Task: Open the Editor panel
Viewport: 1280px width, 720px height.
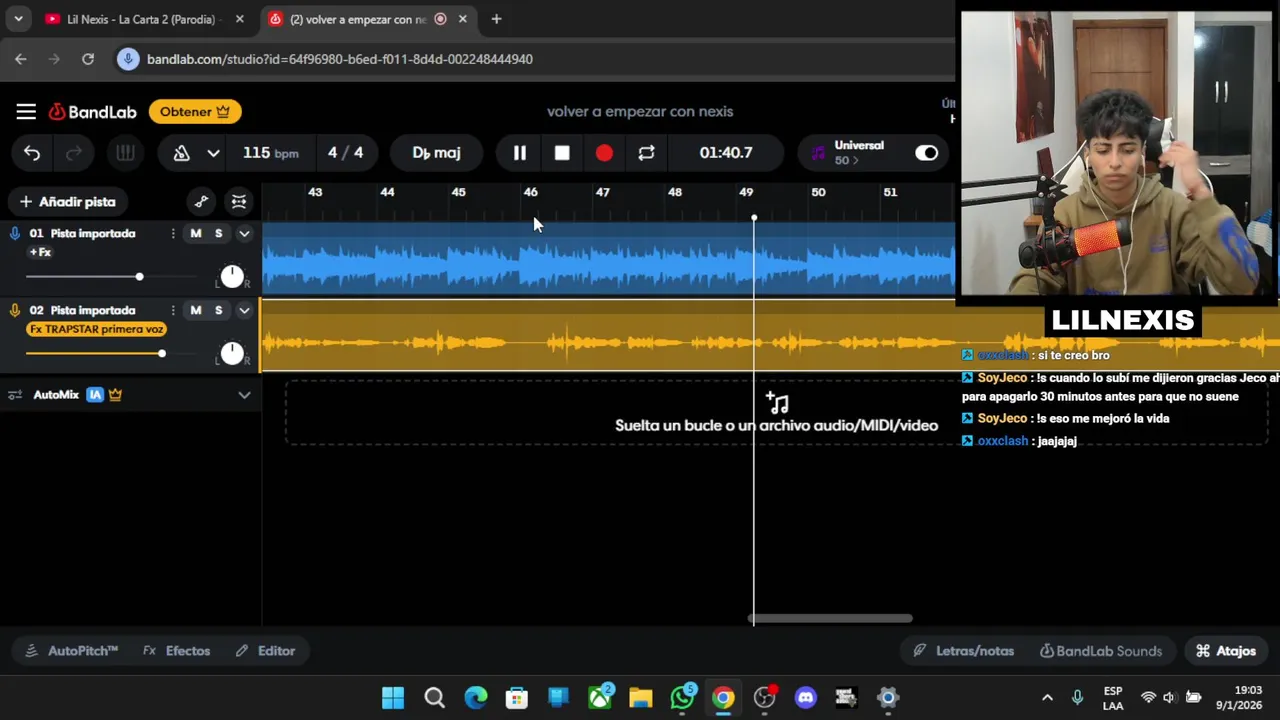Action: (265, 651)
